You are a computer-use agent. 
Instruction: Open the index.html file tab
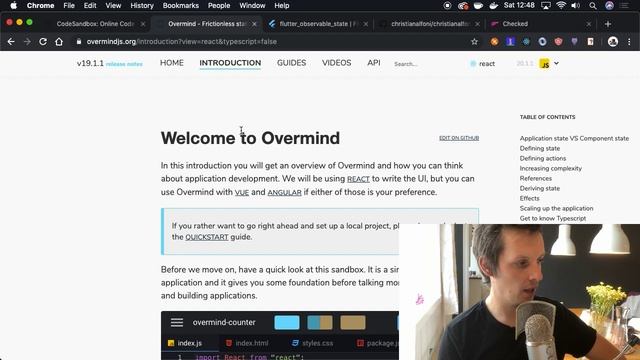tap(247, 343)
